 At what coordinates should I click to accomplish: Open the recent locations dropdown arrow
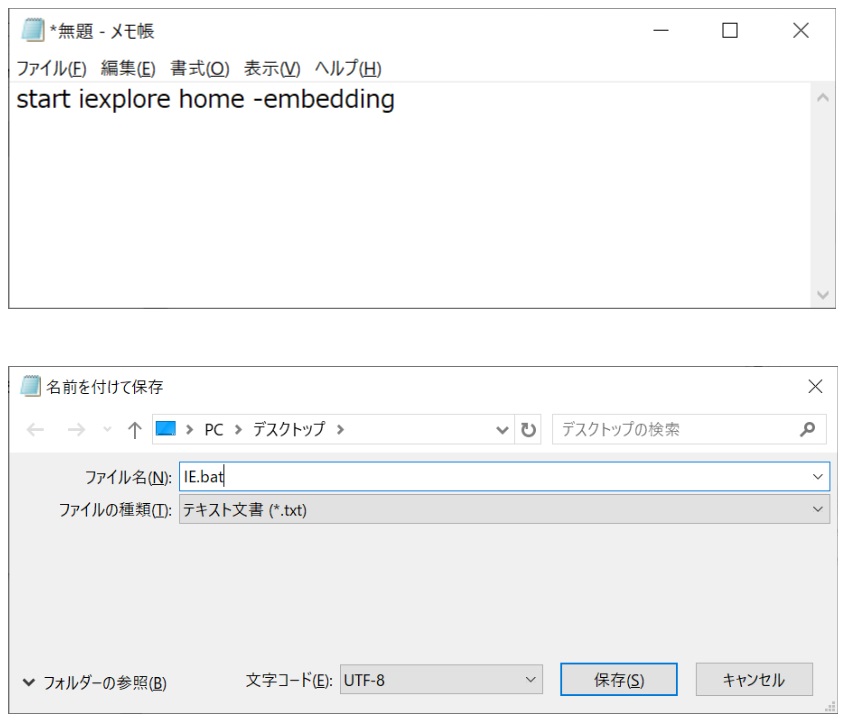click(107, 430)
